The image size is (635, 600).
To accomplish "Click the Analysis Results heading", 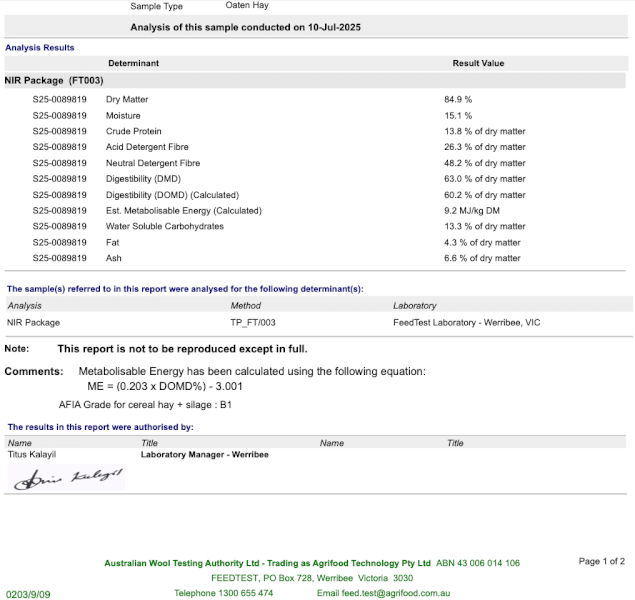I will (x=40, y=47).
